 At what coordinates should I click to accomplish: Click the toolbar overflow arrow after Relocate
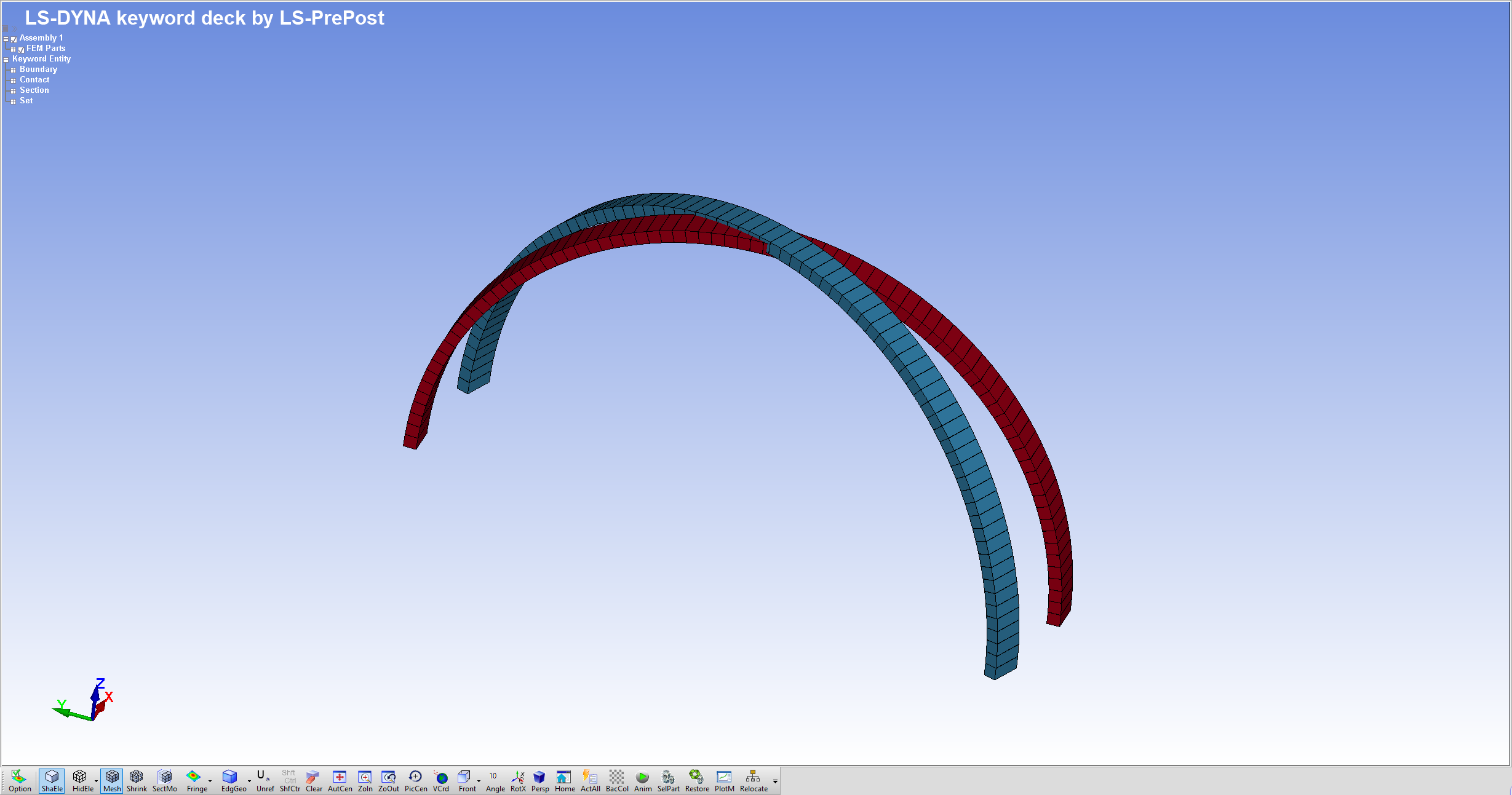pyautogui.click(x=775, y=781)
